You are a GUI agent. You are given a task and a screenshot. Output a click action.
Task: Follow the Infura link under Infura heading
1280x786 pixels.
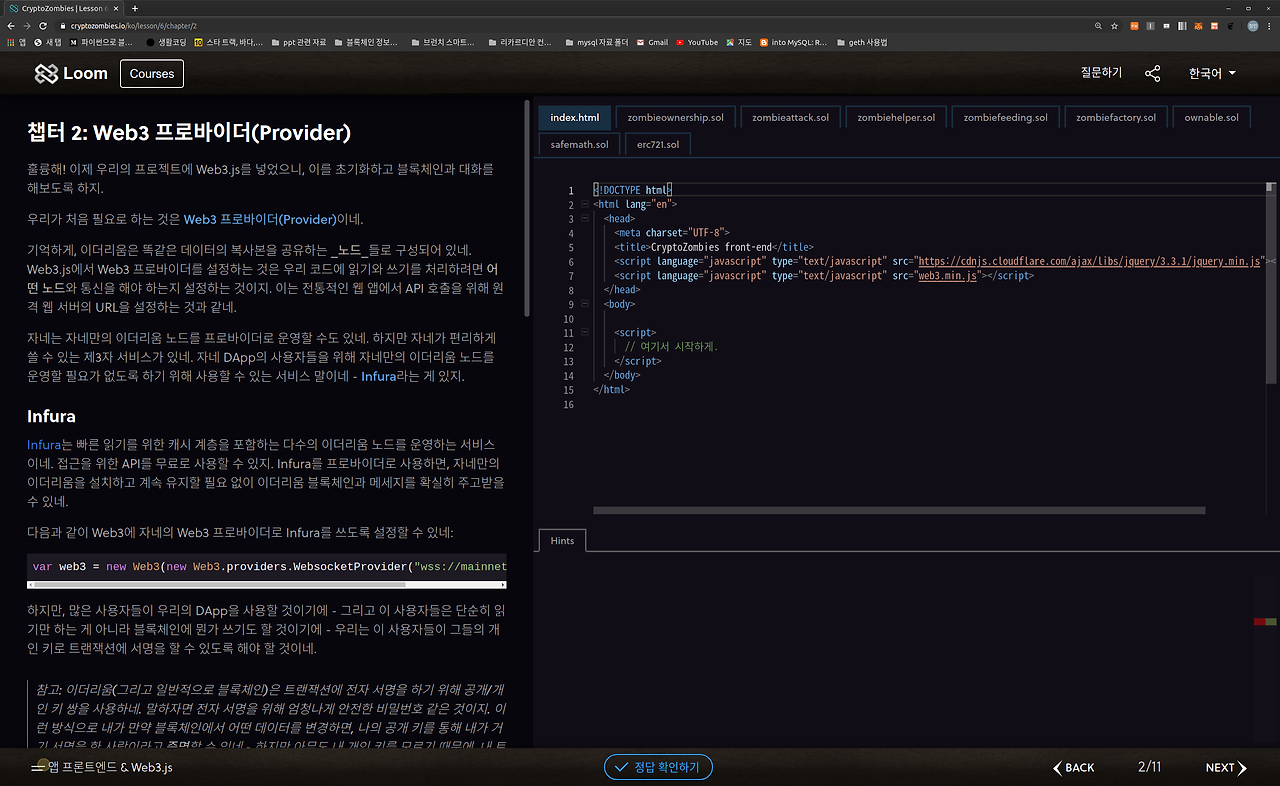coord(44,444)
